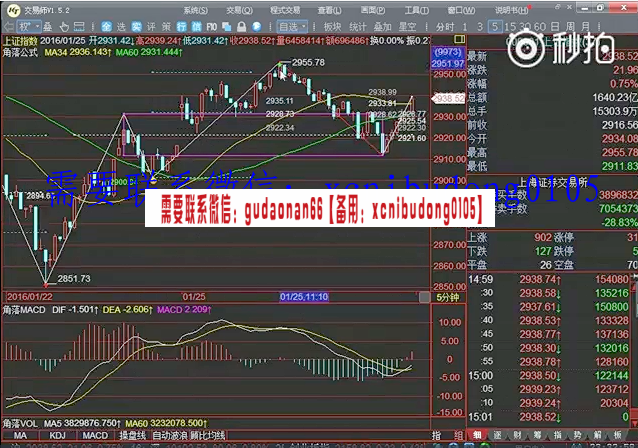This screenshot has width=638, height=448.
Task: Select the 月 monthly period button
Action: (585, 27)
